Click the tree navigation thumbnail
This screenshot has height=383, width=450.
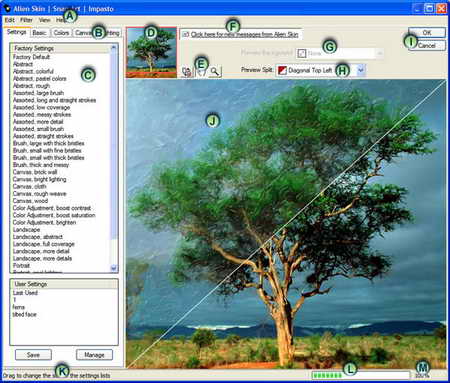pyautogui.click(x=151, y=53)
